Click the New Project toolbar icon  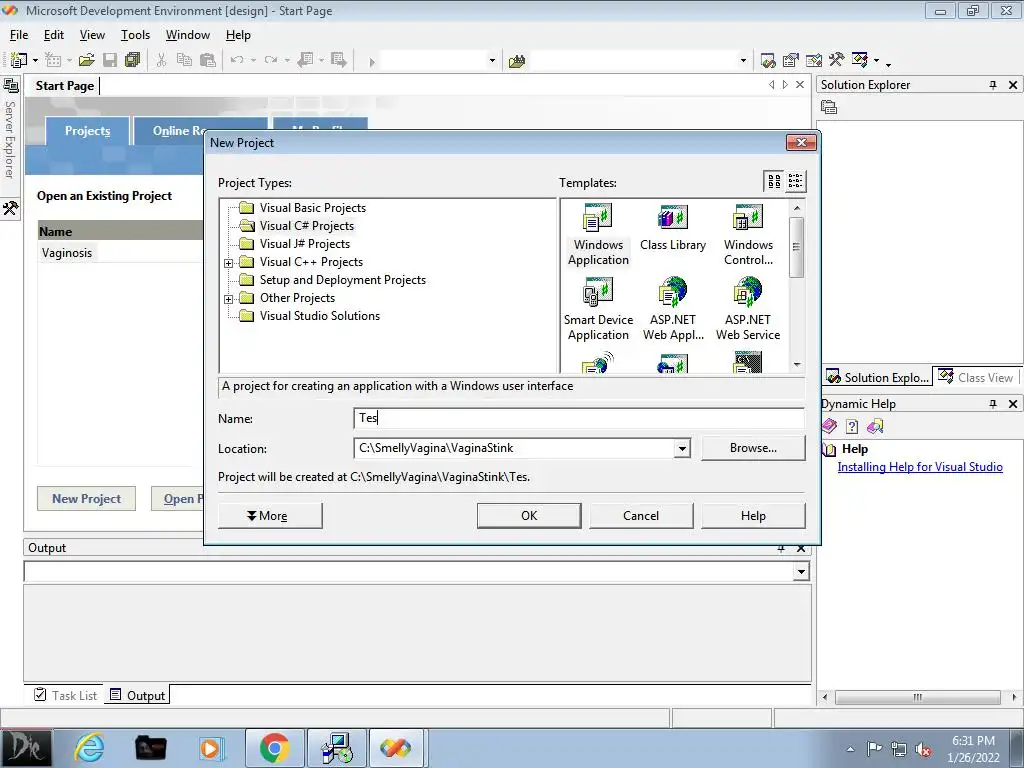pos(19,61)
